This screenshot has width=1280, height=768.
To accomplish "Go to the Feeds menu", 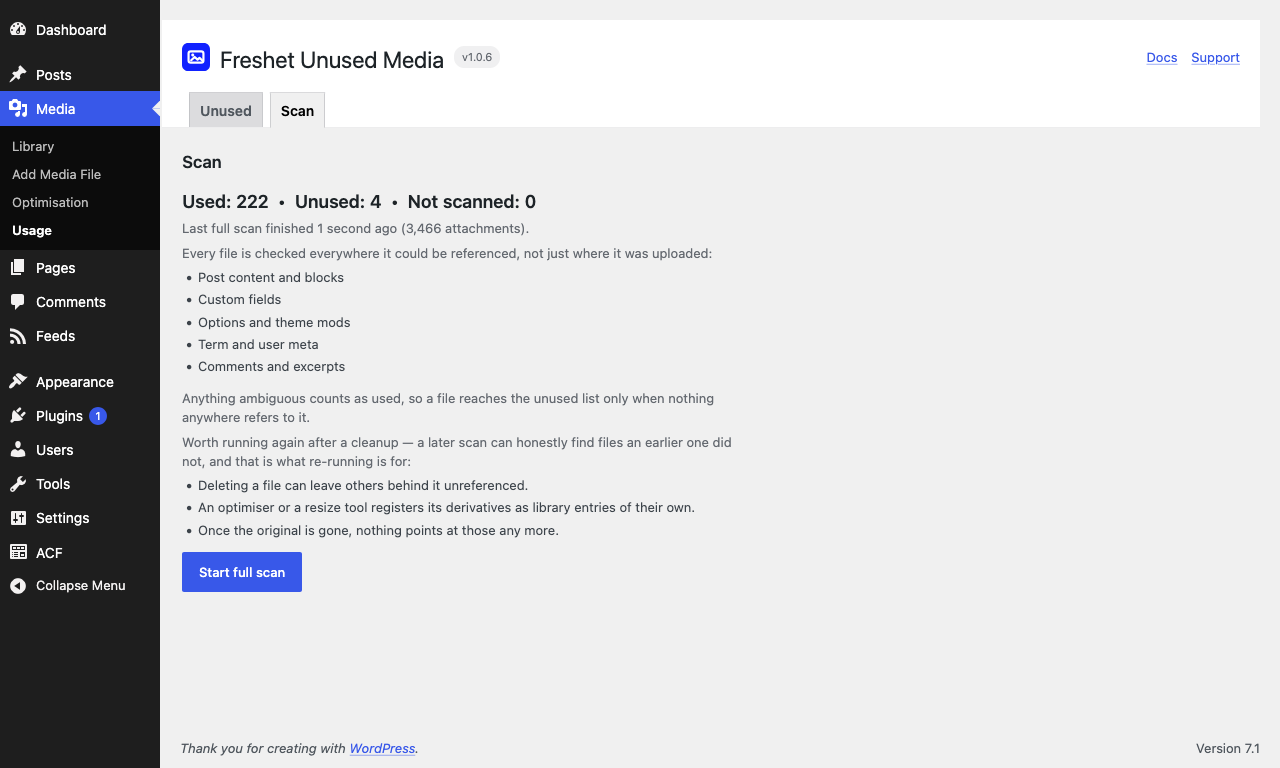I will tap(80, 336).
